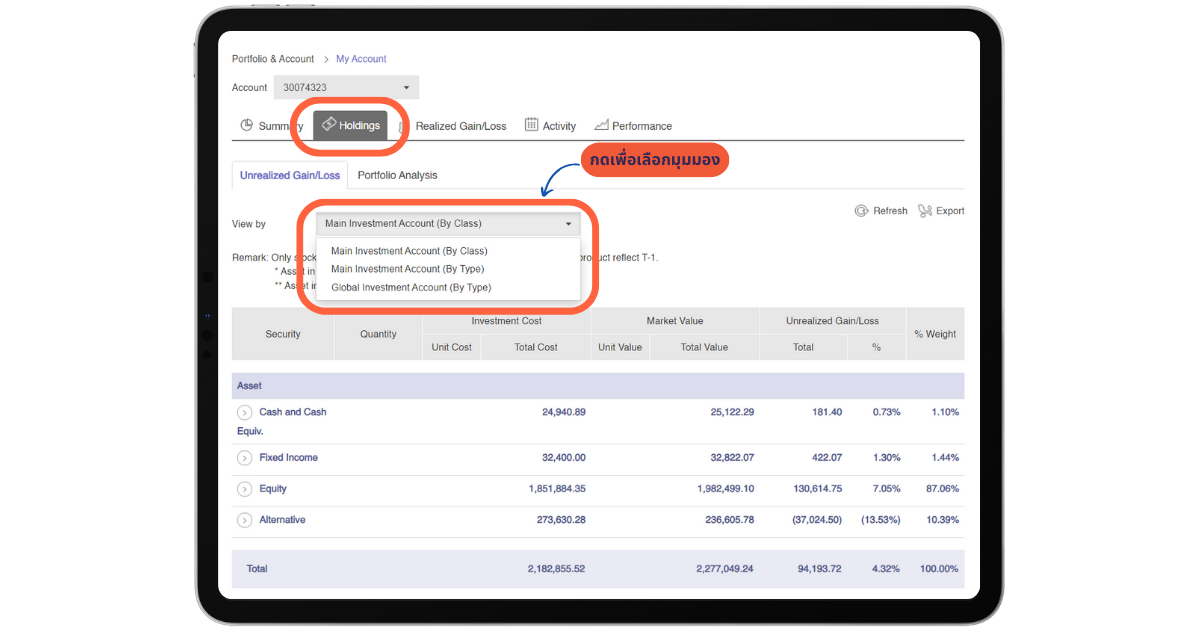Expand the Cash and Cash Equiv. row
Screen dimensions: 1200x630
pyautogui.click(x=245, y=412)
